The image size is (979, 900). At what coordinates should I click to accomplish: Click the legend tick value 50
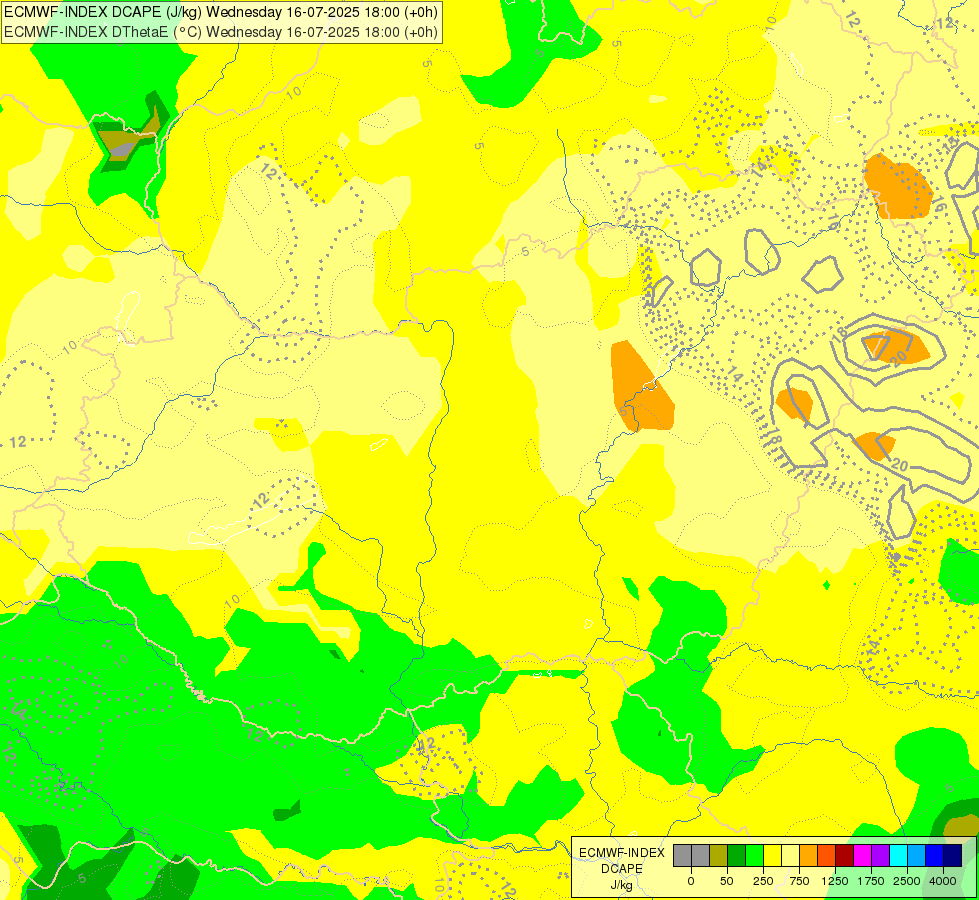point(727,881)
